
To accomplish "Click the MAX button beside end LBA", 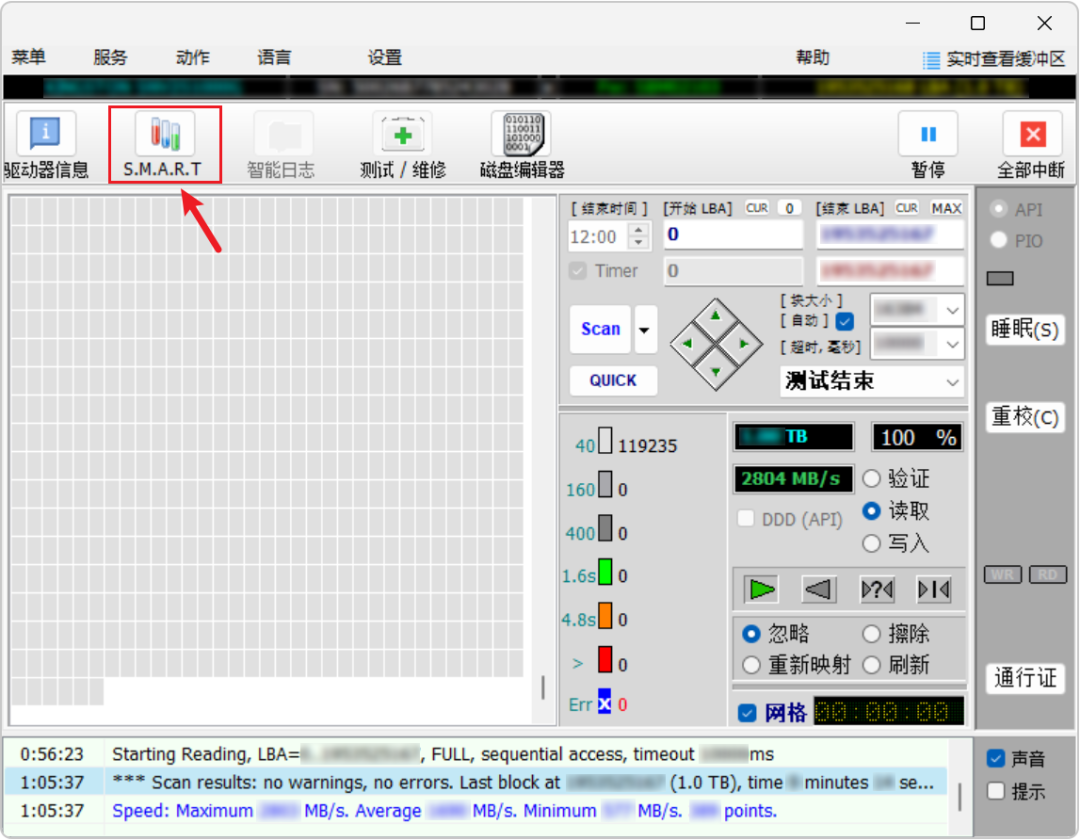I will click(x=946, y=209).
